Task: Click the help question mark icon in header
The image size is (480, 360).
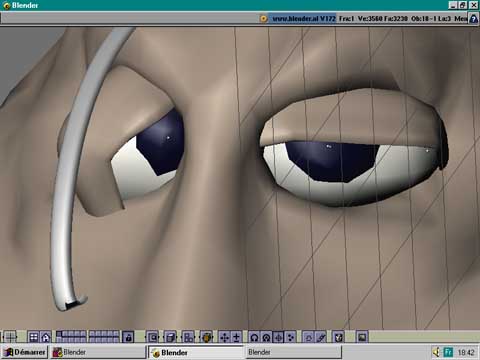Action: point(473,19)
